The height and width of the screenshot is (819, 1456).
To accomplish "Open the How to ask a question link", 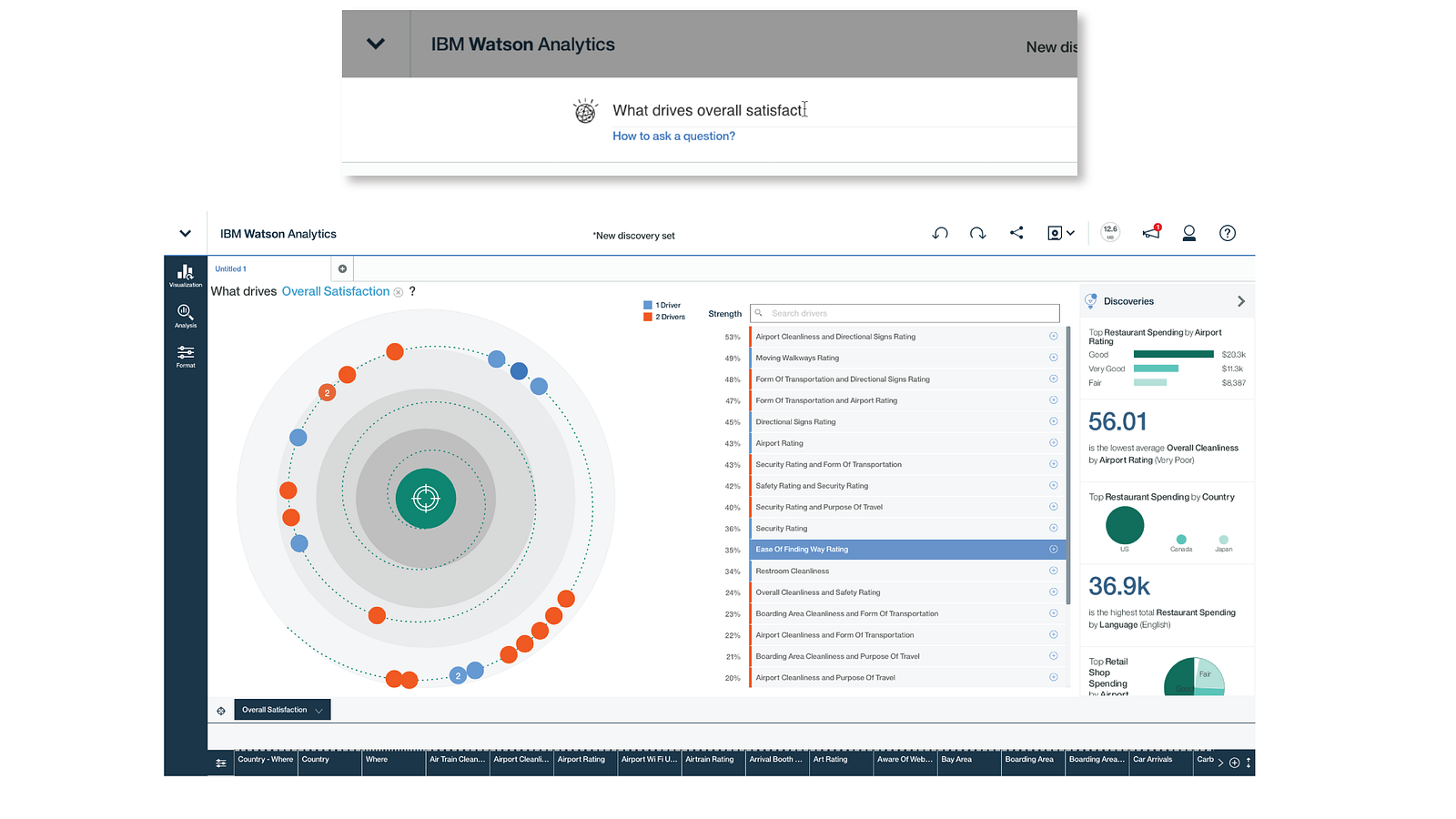I will [x=673, y=136].
